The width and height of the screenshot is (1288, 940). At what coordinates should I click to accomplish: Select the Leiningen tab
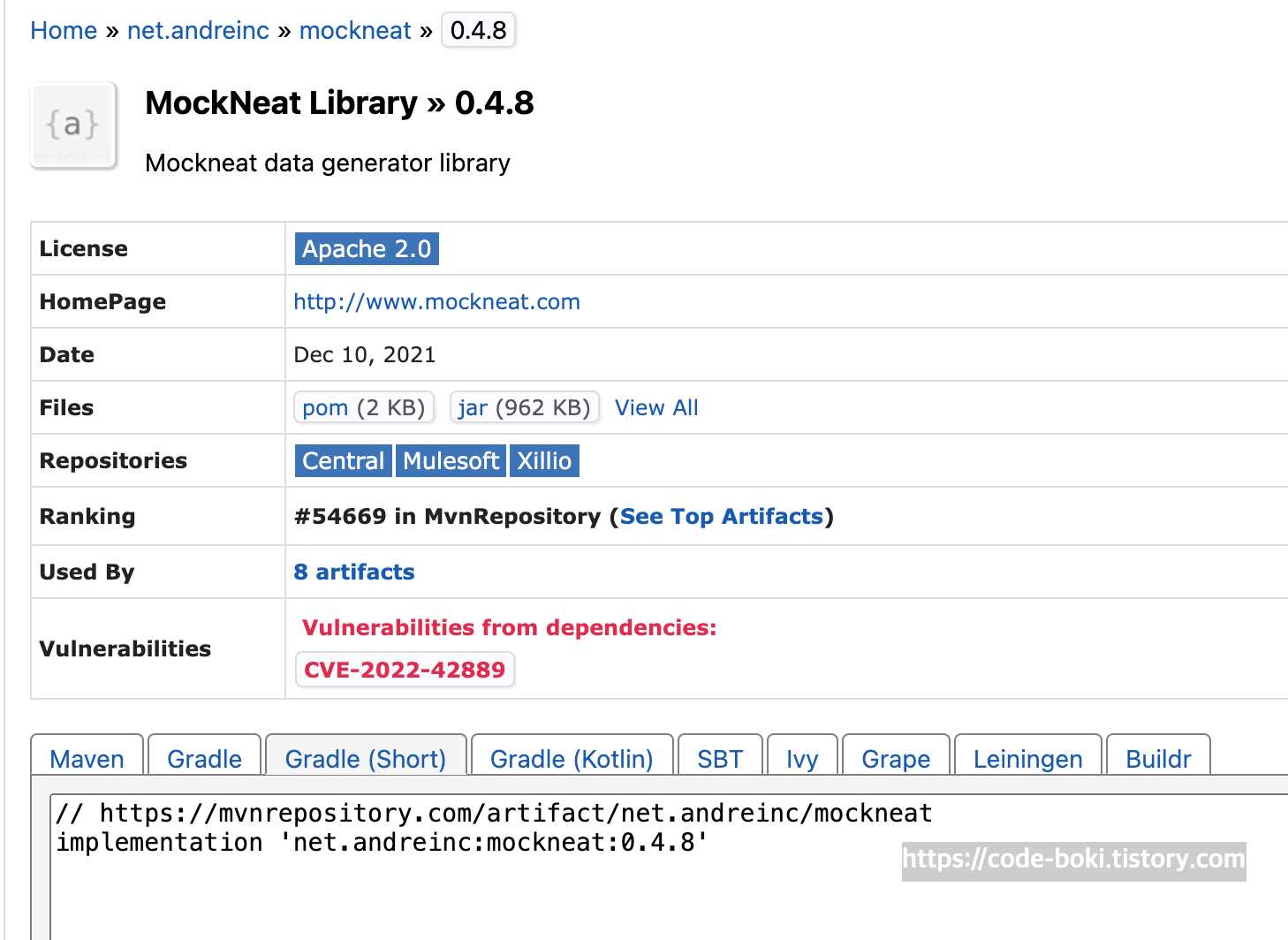point(1028,758)
